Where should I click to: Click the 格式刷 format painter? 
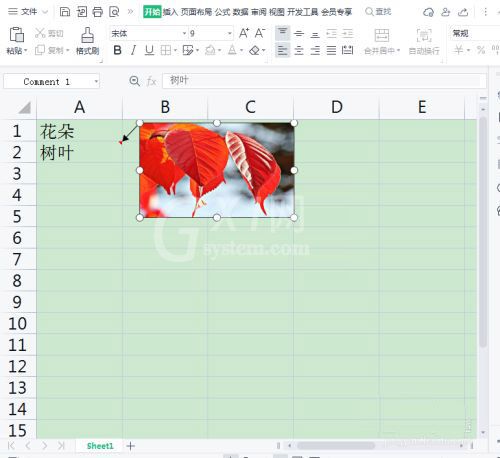tap(87, 41)
